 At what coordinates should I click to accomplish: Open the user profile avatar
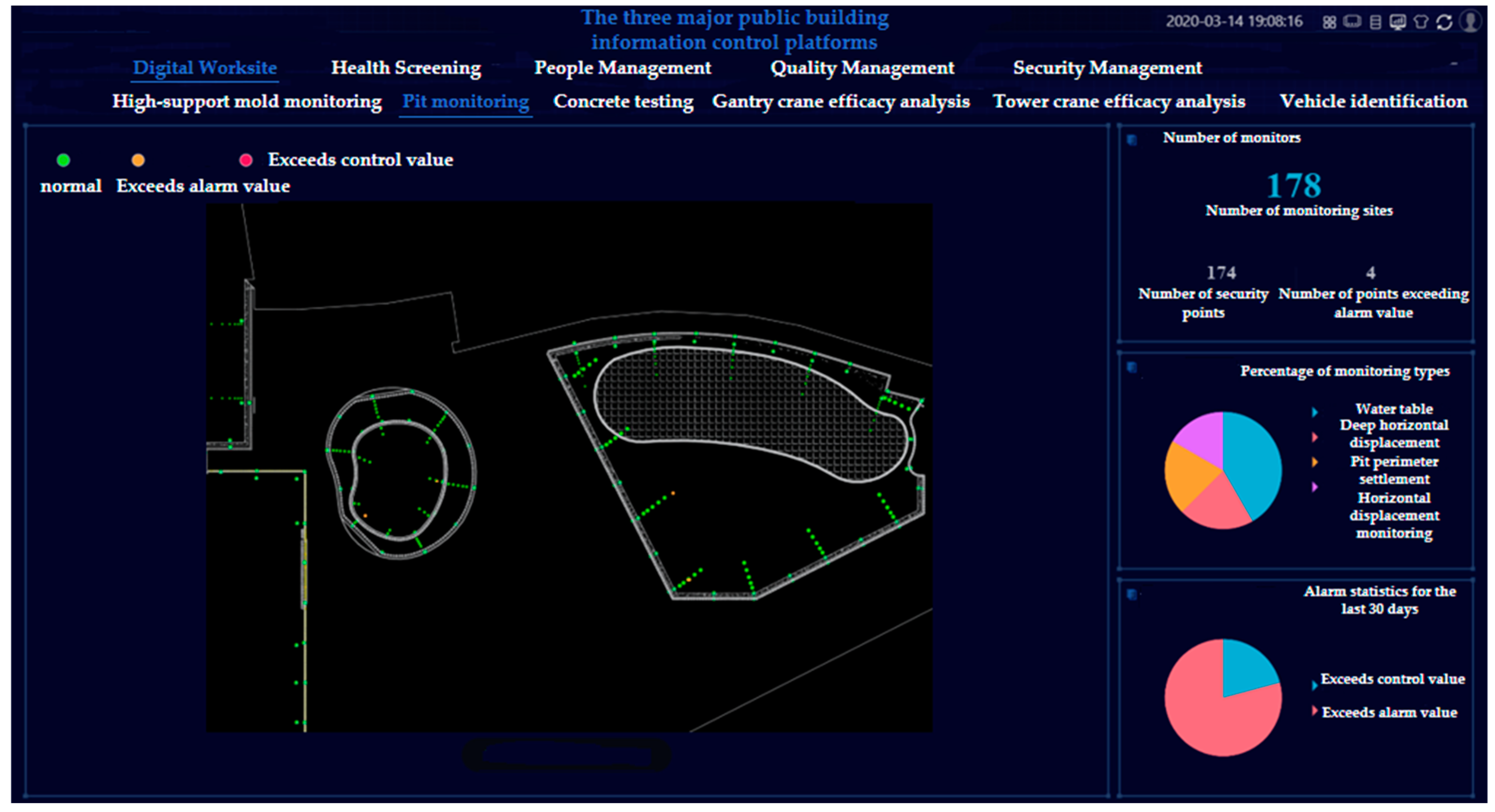(x=1470, y=21)
